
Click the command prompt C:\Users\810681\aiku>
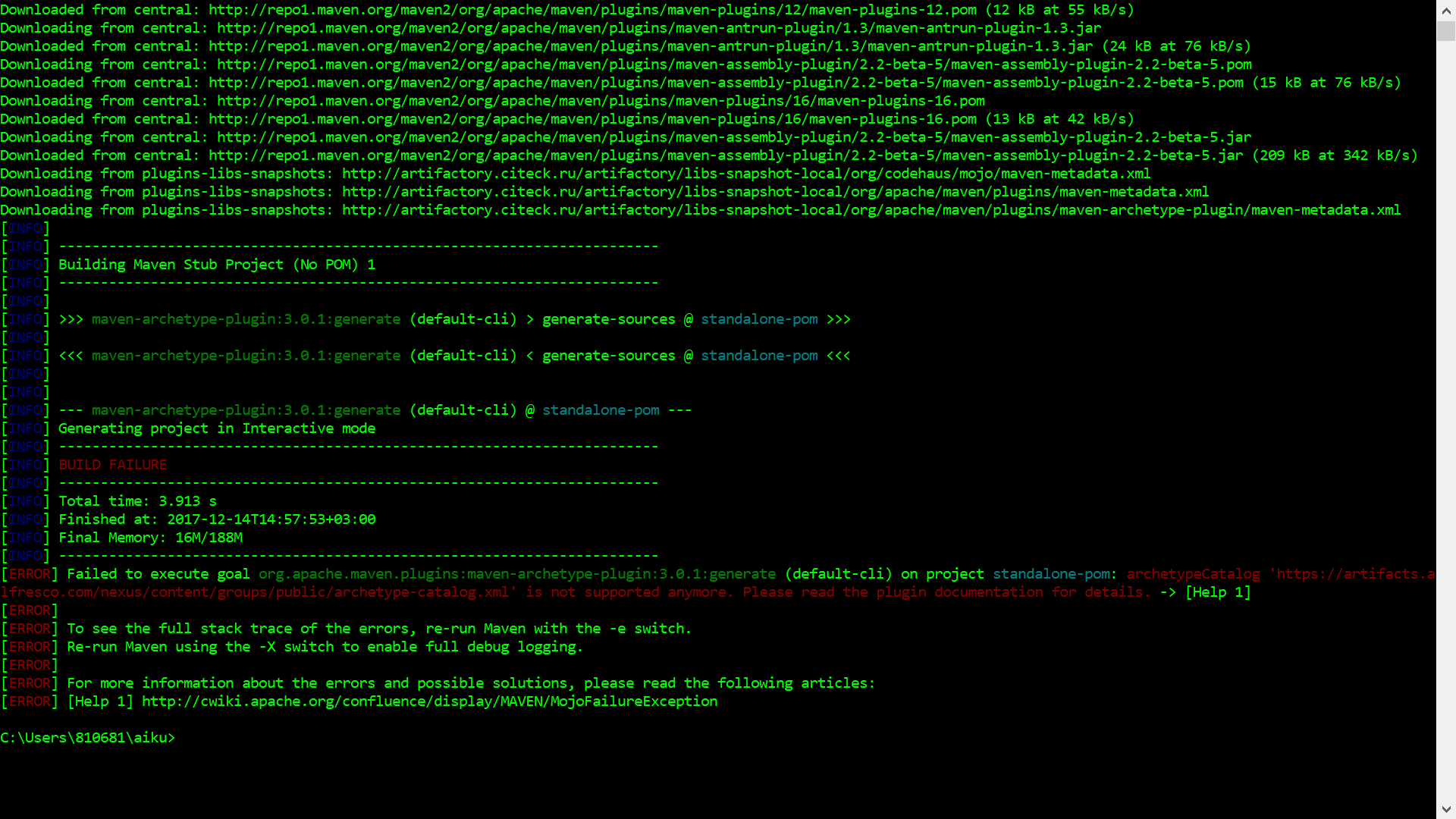[87, 738]
